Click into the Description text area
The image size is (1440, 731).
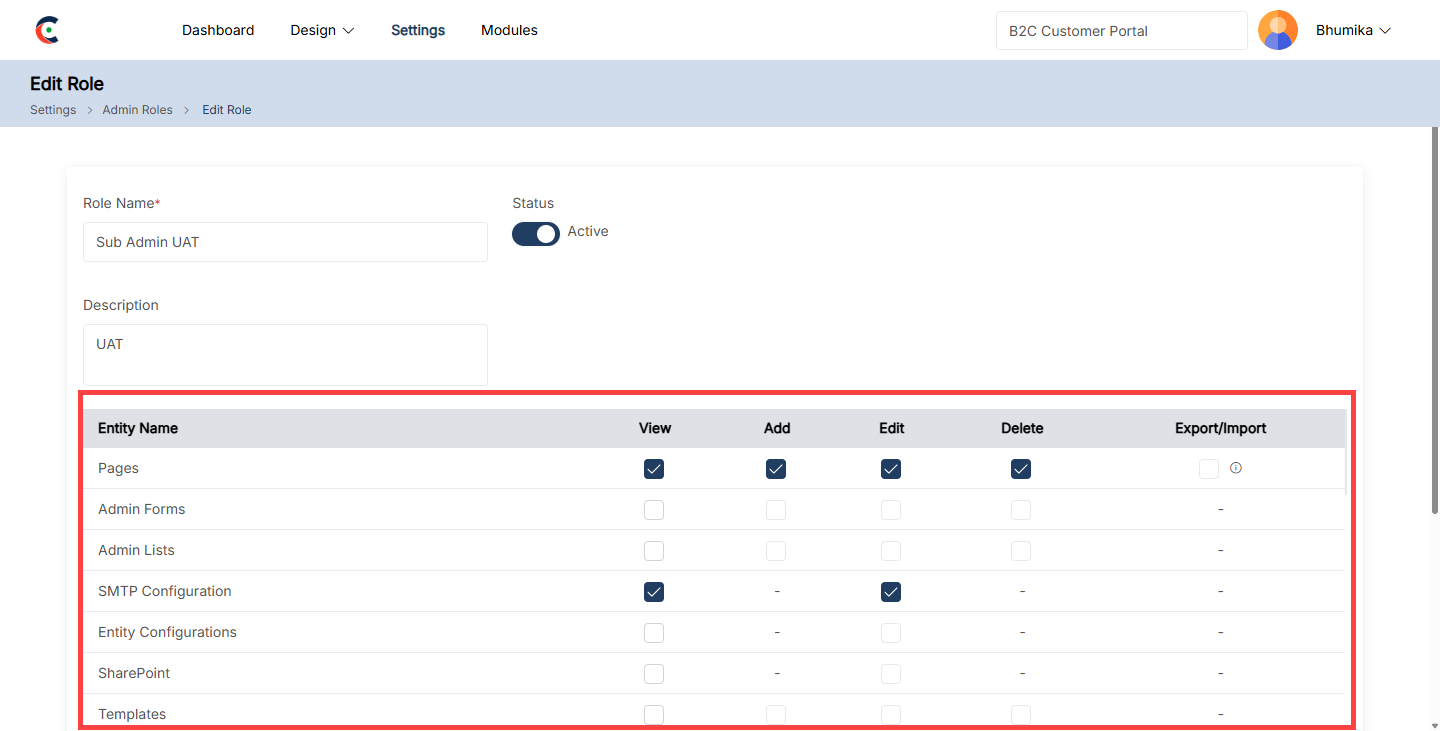point(285,355)
